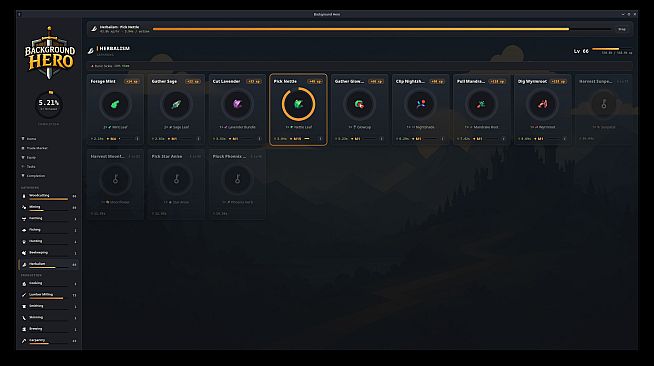This screenshot has width=654, height=366.
Task: Click the base stats bar under the Herbalism title
Action: coord(360,66)
